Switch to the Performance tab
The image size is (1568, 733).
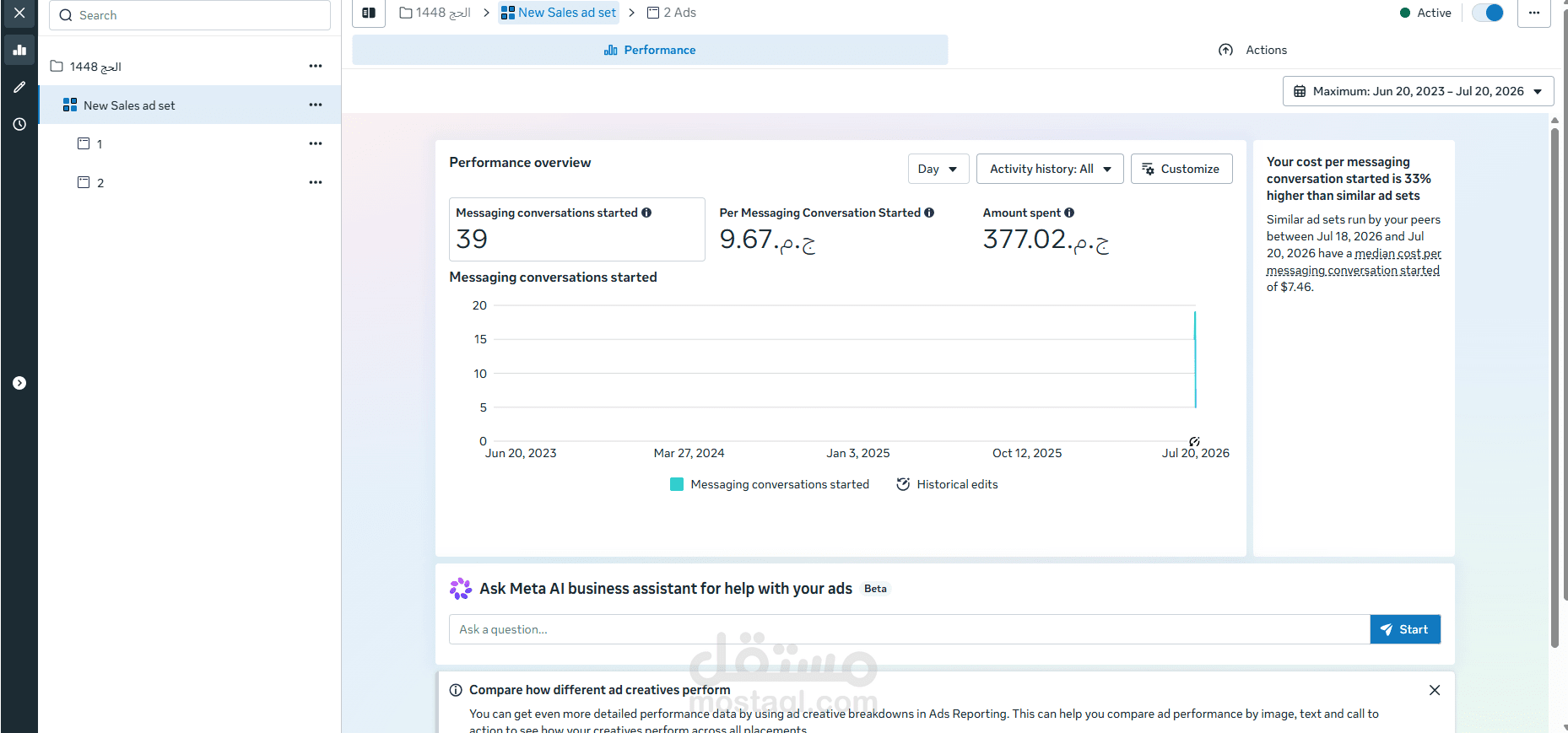tap(650, 50)
